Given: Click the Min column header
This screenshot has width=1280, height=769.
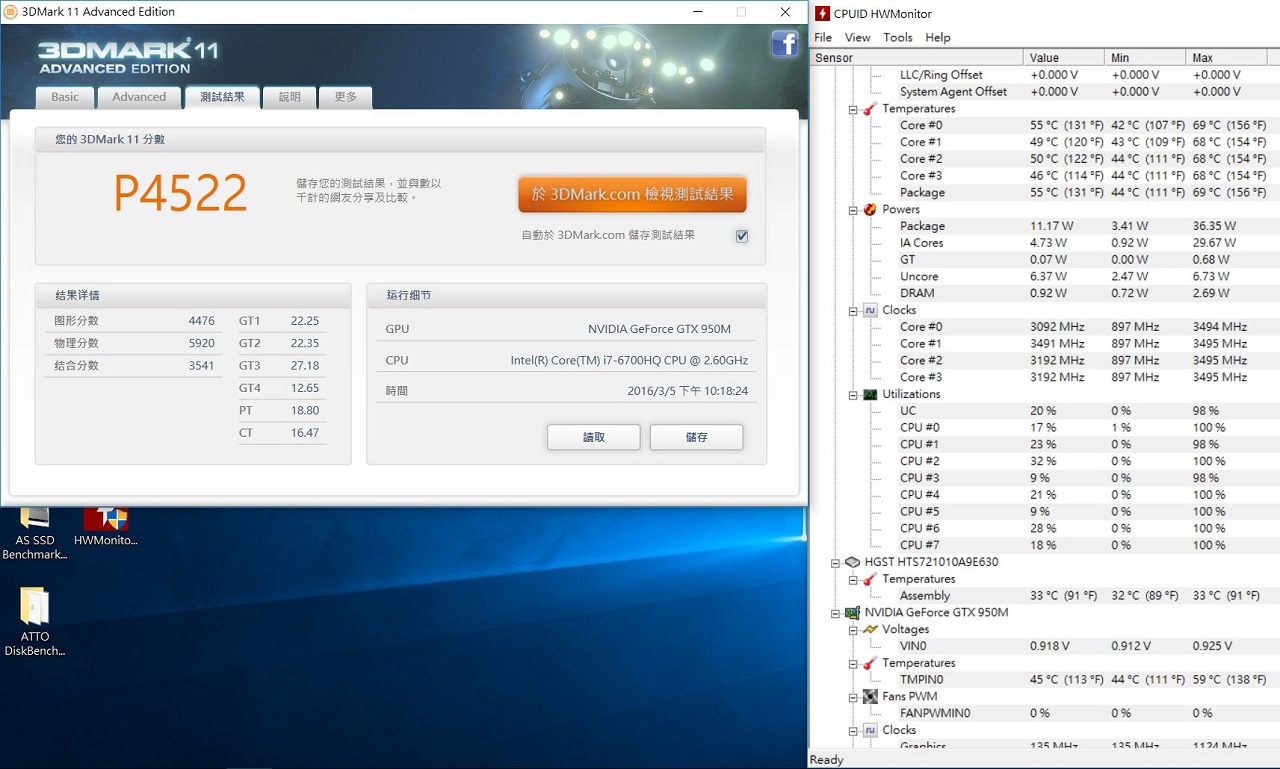Looking at the screenshot, I should pos(1146,58).
